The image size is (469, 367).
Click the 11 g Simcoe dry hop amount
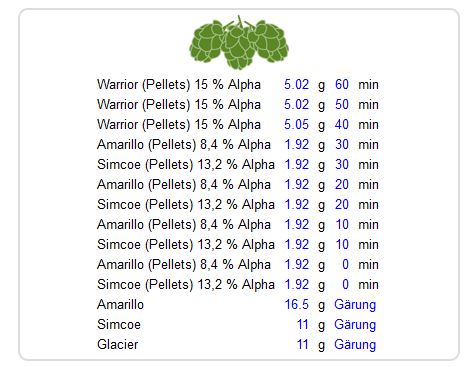(x=302, y=324)
